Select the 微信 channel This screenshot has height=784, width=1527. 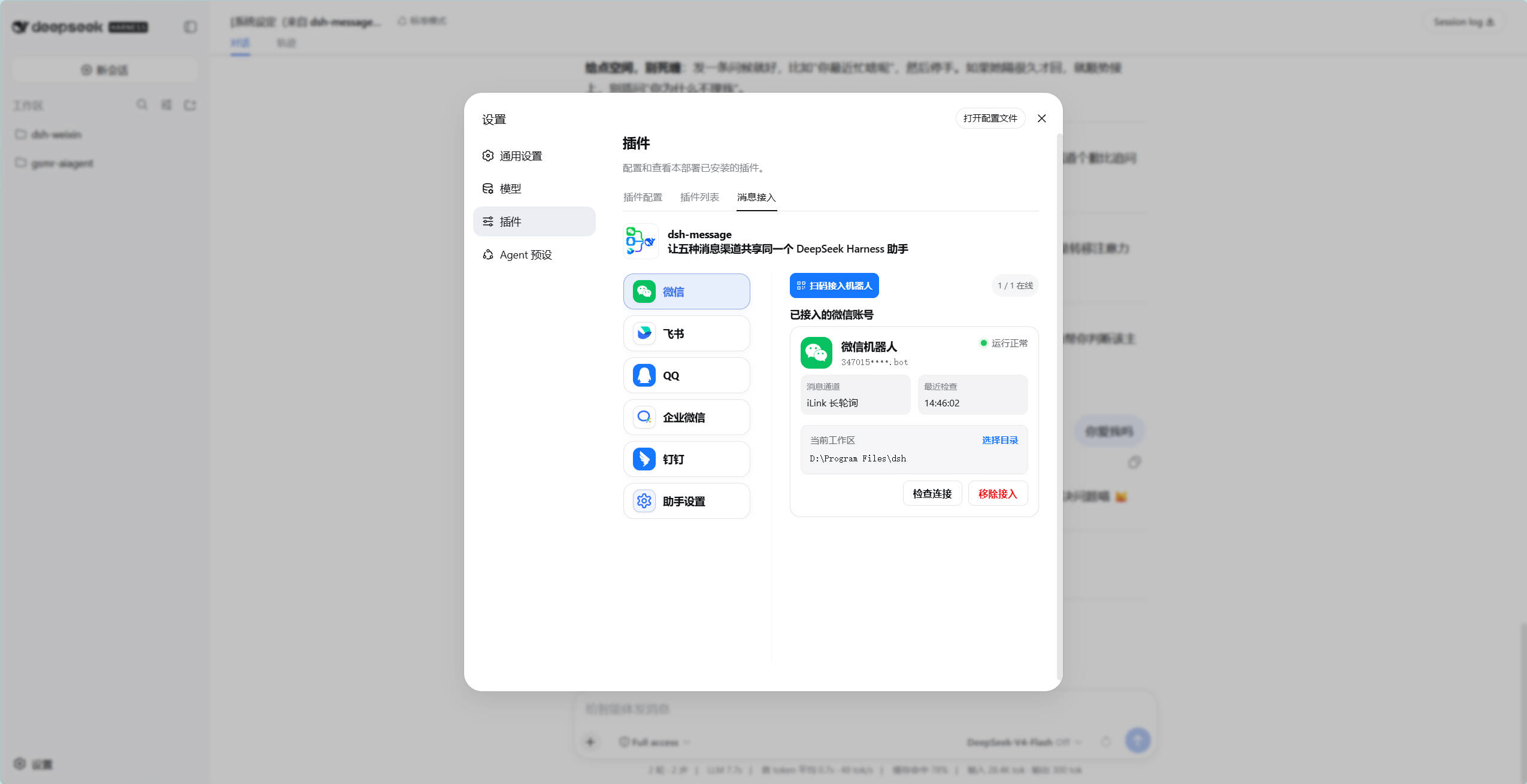pyautogui.click(x=686, y=291)
